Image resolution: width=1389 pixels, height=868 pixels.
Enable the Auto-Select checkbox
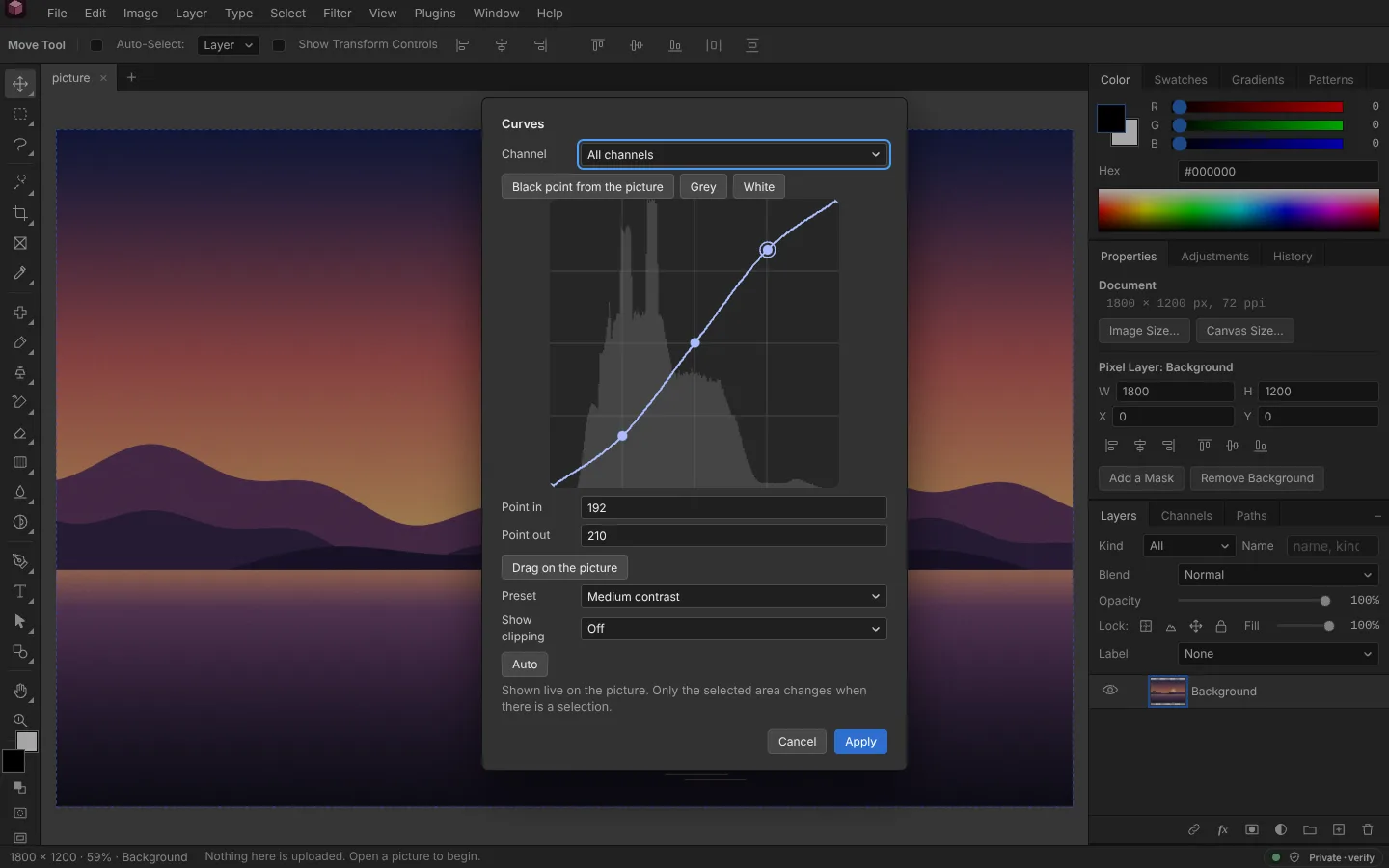click(96, 45)
